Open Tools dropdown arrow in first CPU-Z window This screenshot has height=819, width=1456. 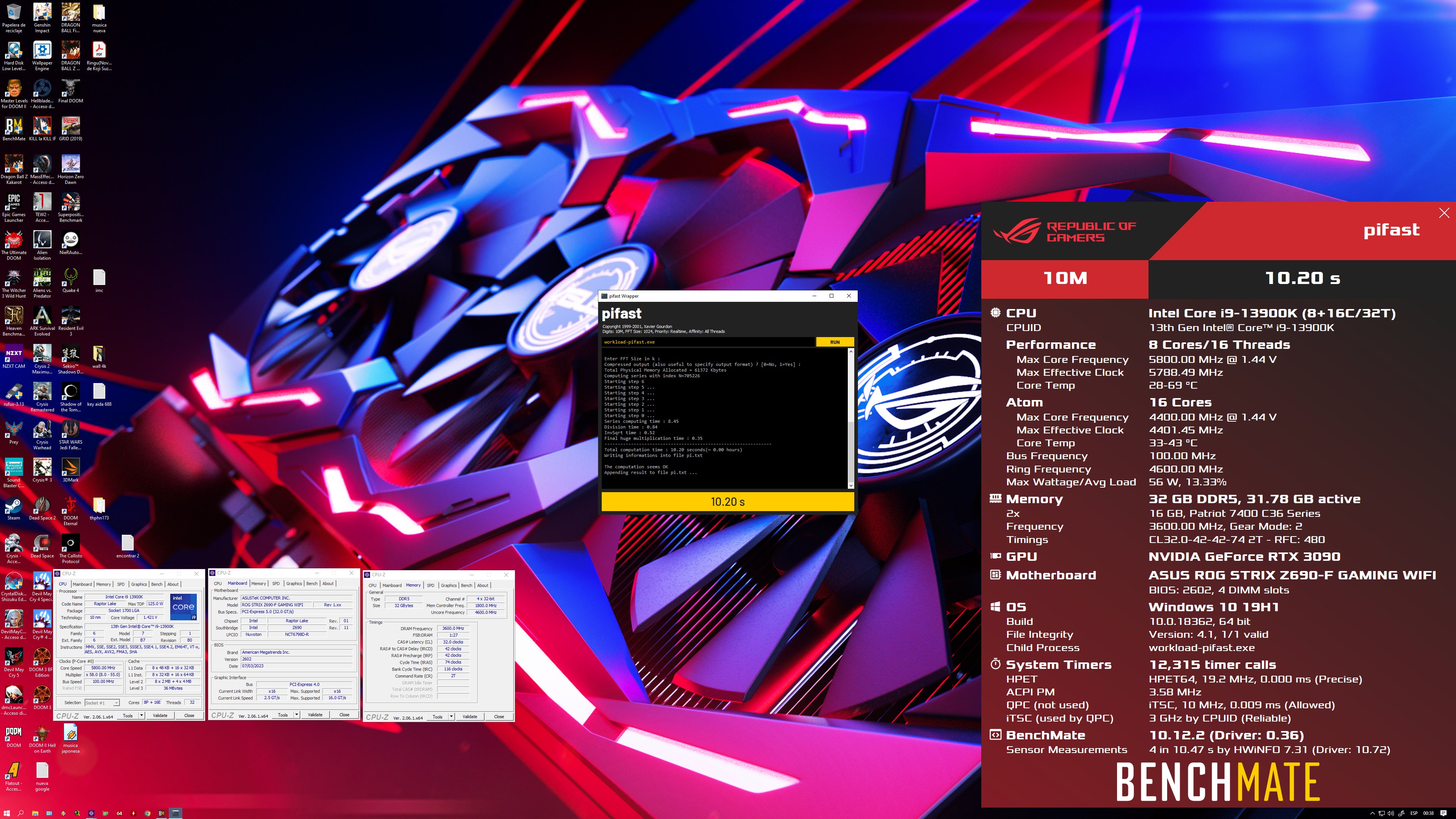[141, 715]
